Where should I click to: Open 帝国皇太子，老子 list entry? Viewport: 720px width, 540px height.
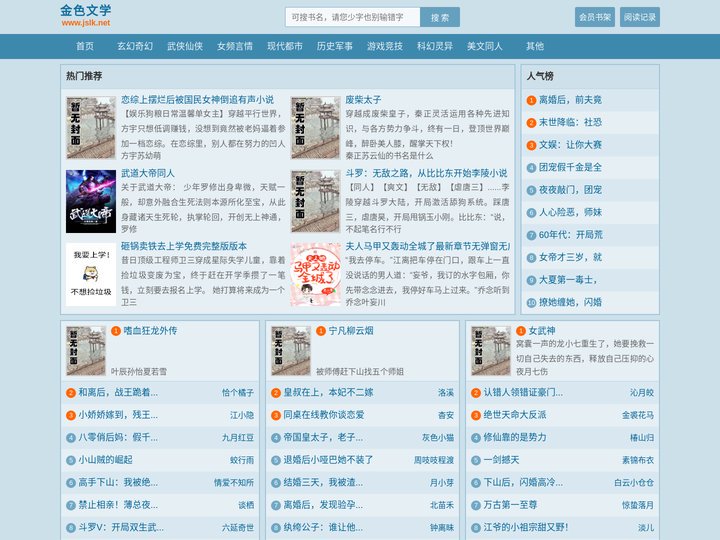tap(323, 437)
